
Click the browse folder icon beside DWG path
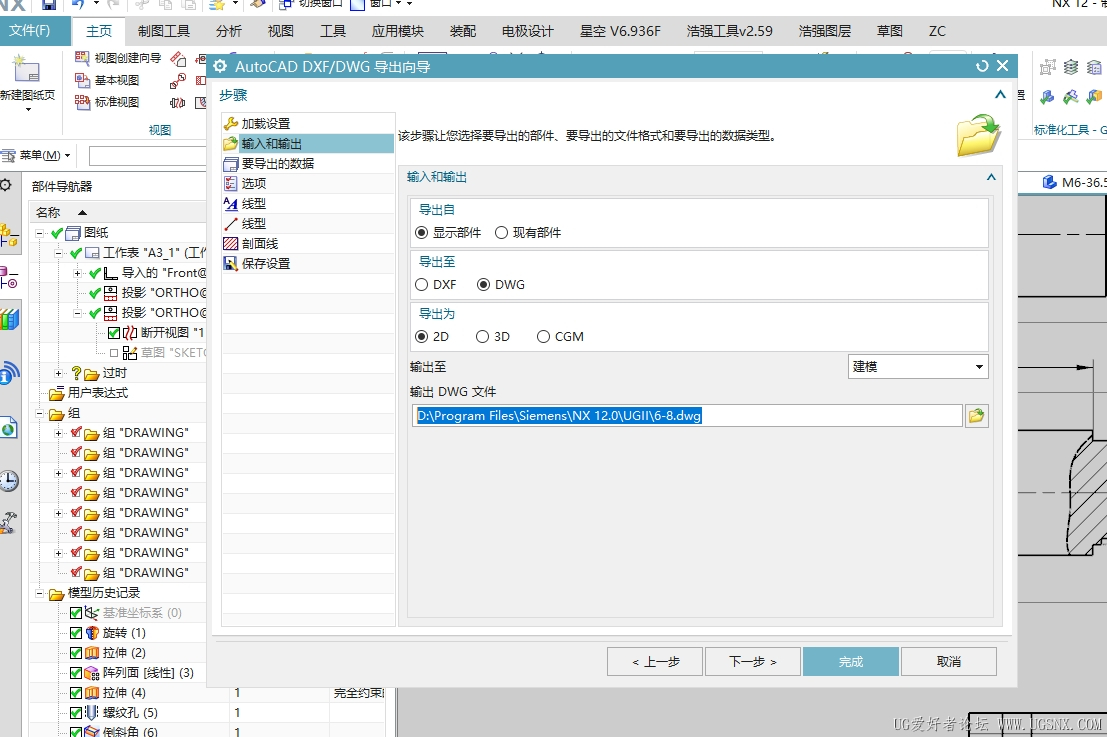(x=976, y=416)
